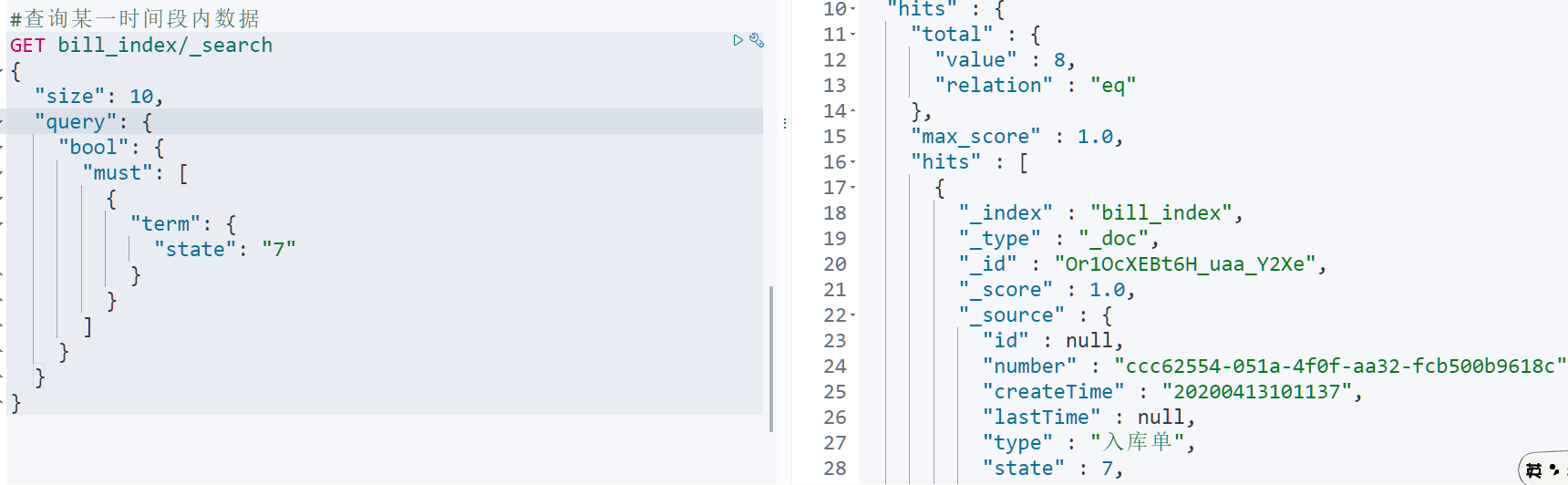1568x485 pixels.
Task: Collapse the "total" object at line 11
Action: pos(853,35)
